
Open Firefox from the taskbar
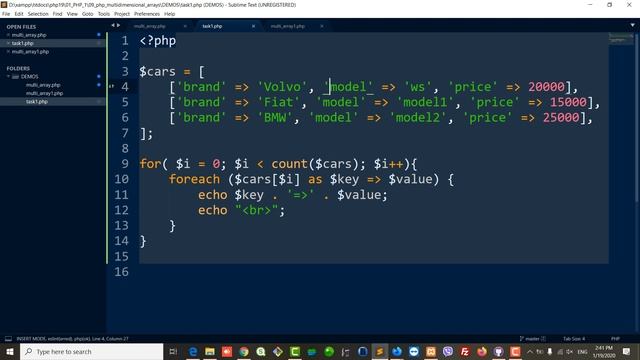(482, 351)
